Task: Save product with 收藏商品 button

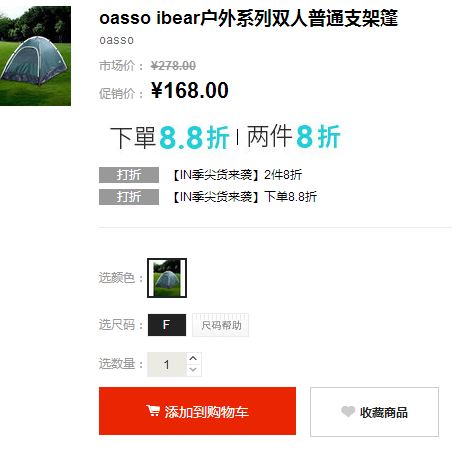Action: [374, 412]
